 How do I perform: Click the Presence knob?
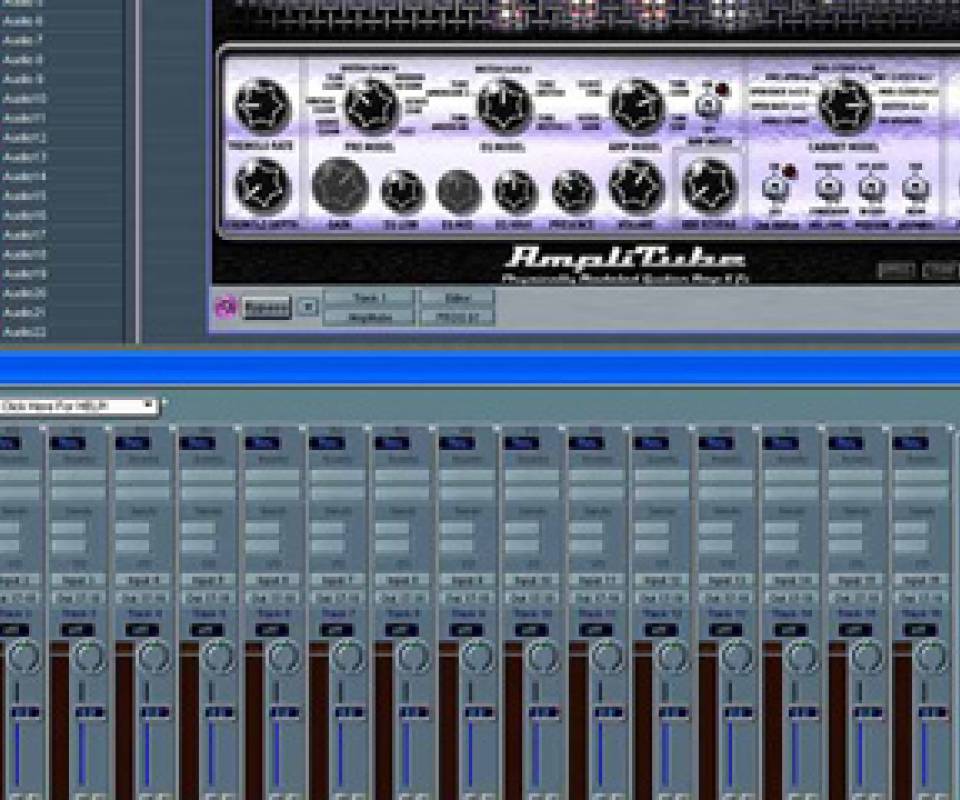coord(573,192)
